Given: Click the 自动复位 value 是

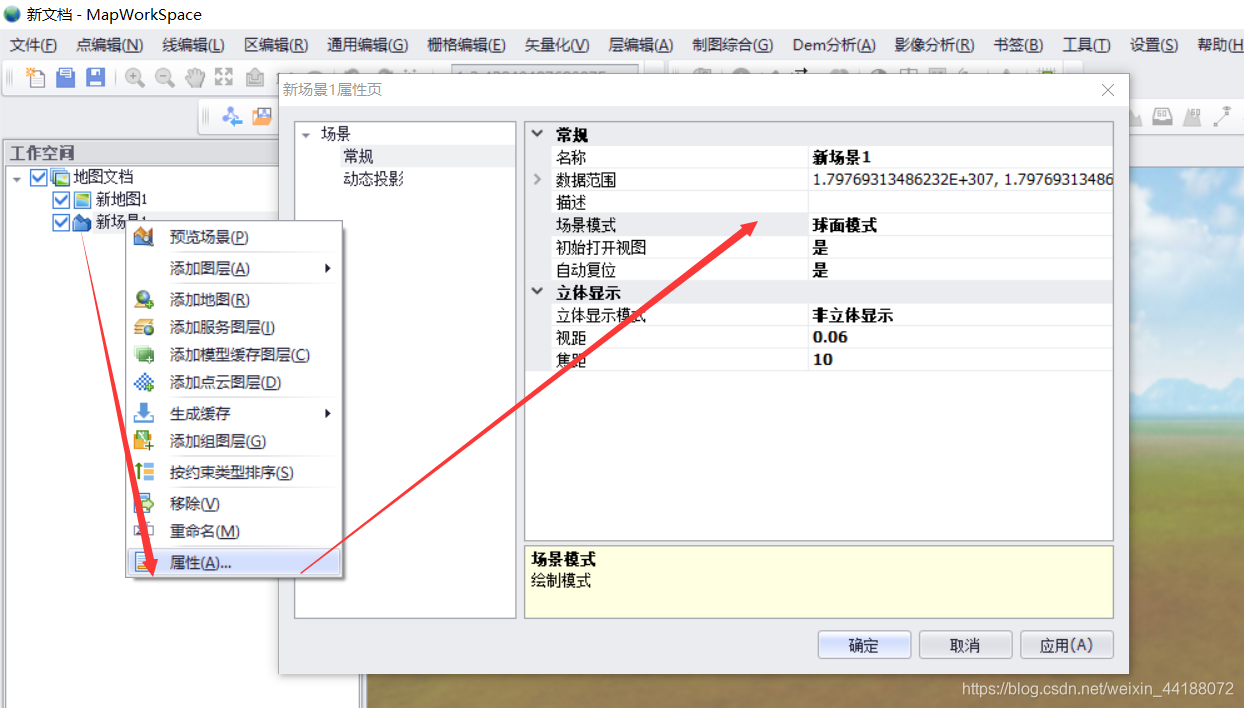Looking at the screenshot, I should 960,270.
